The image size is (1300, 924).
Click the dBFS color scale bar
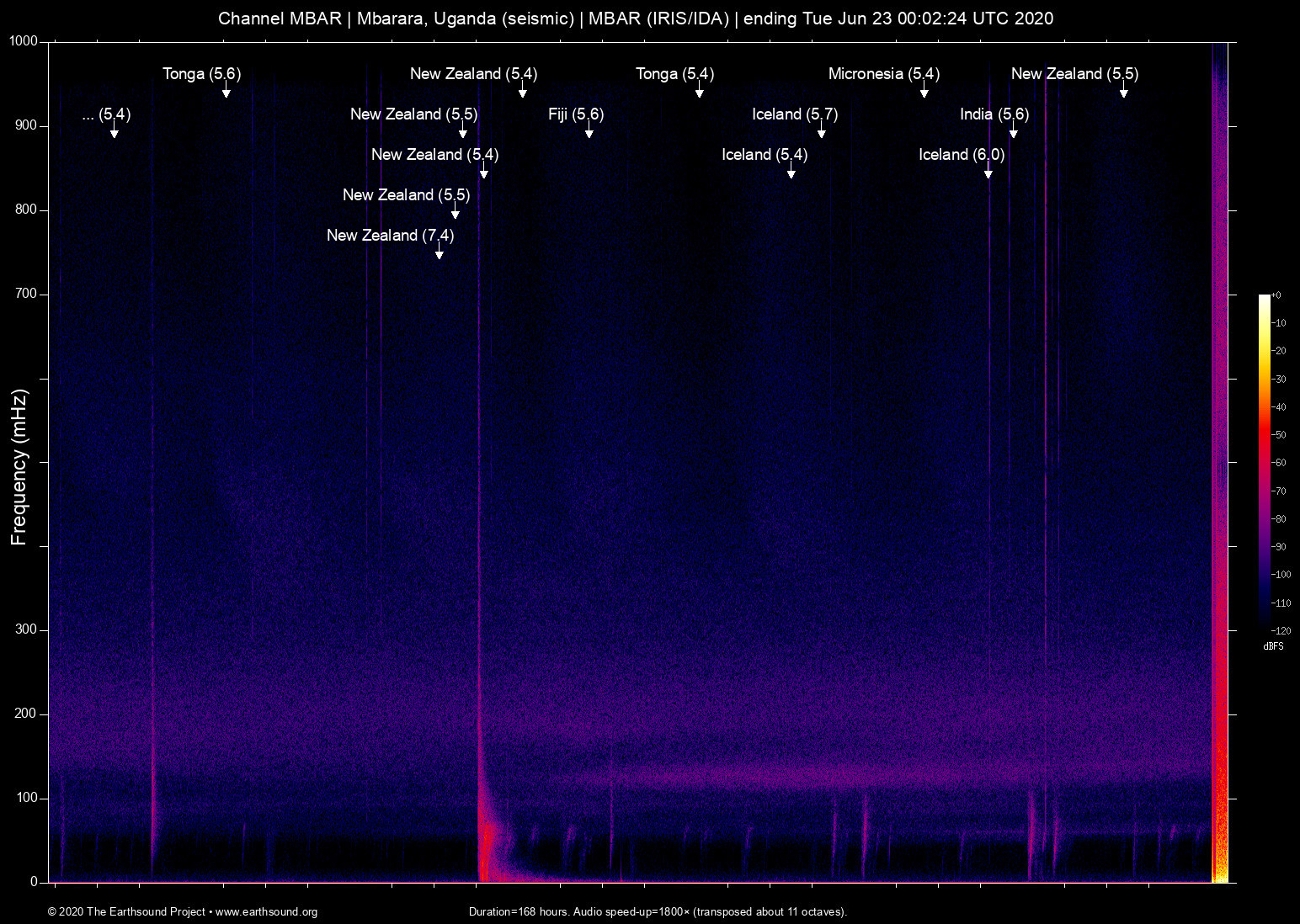1264,462
